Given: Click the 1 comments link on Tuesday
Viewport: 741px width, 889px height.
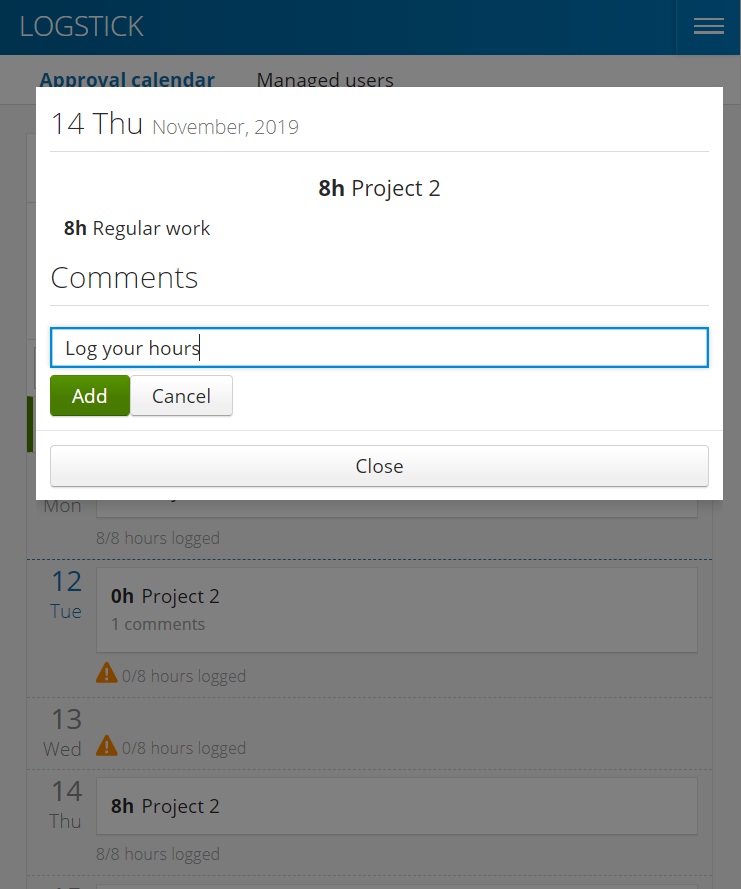Looking at the screenshot, I should [158, 624].
